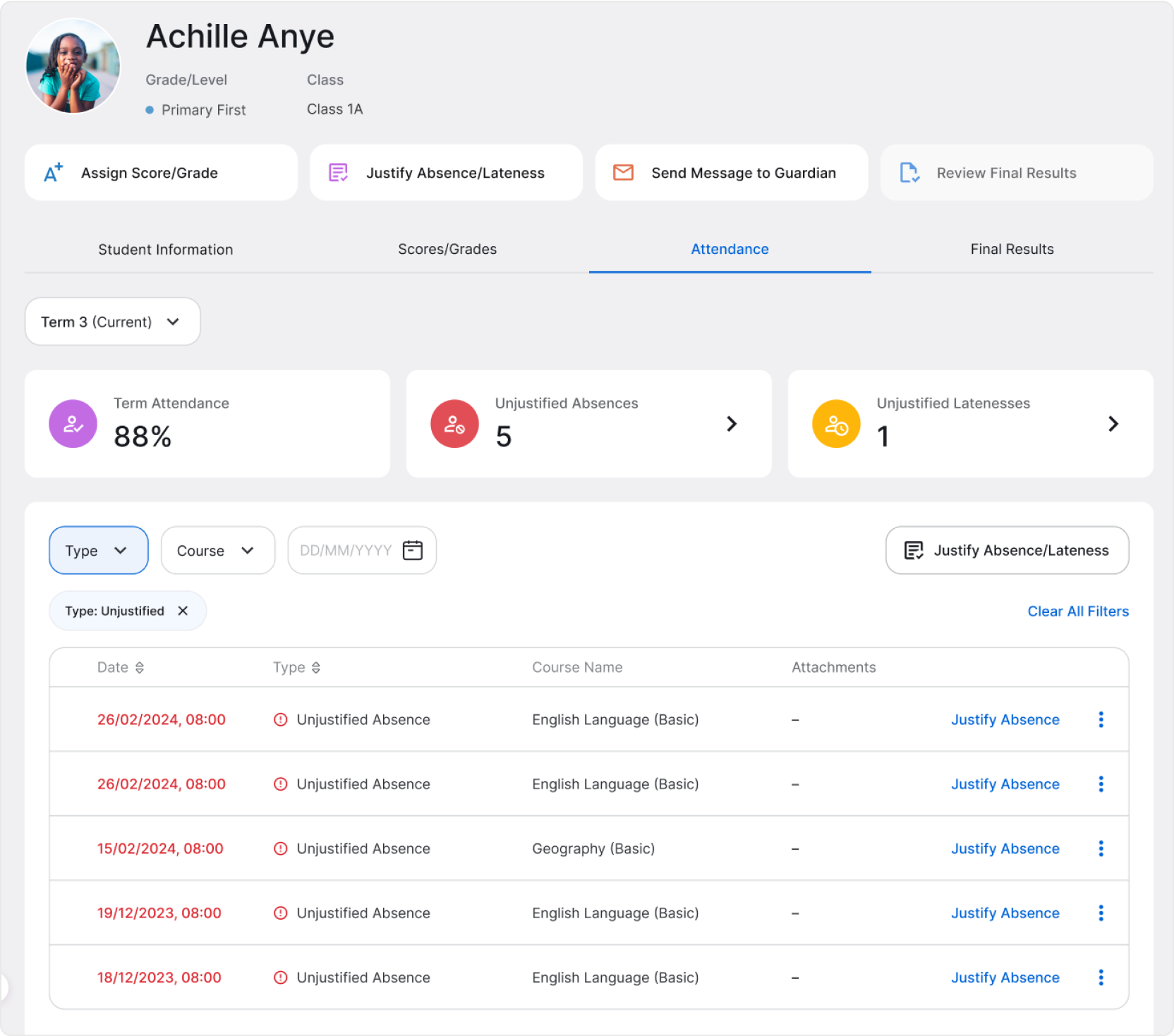1174x1036 pixels.
Task: Open the calendar date picker icon
Action: point(412,550)
